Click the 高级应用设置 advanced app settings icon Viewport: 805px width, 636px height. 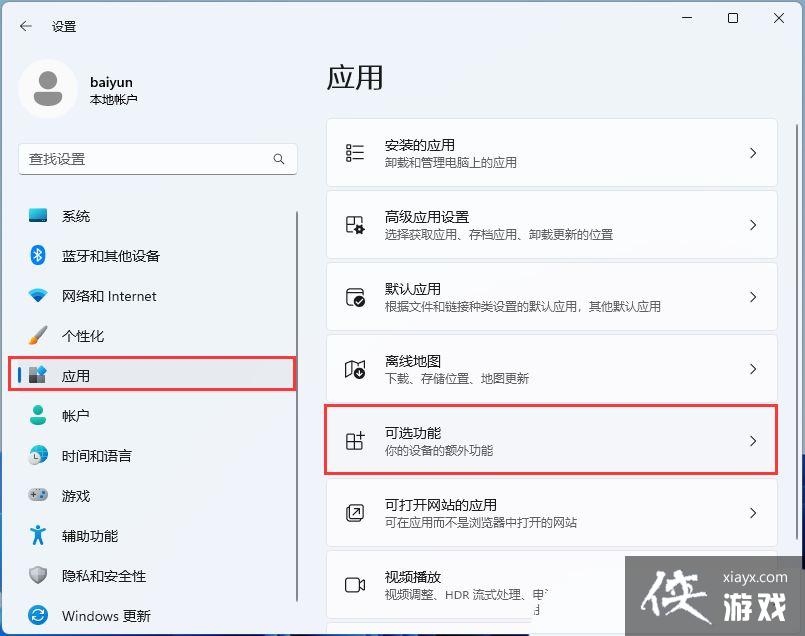click(x=354, y=224)
